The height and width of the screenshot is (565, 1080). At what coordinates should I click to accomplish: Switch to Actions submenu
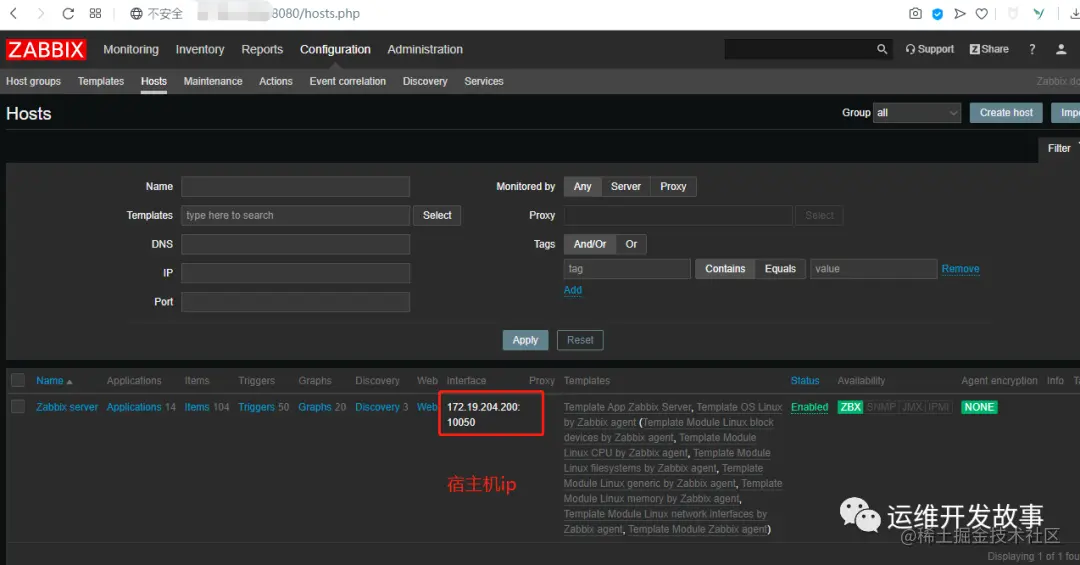pyautogui.click(x=276, y=81)
